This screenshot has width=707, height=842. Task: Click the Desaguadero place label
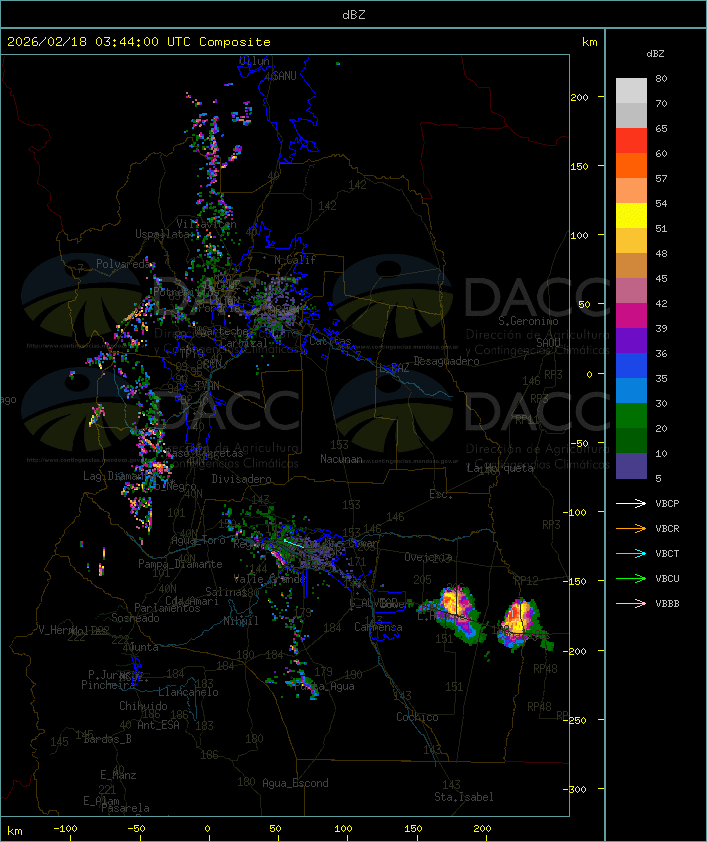(x=446, y=361)
